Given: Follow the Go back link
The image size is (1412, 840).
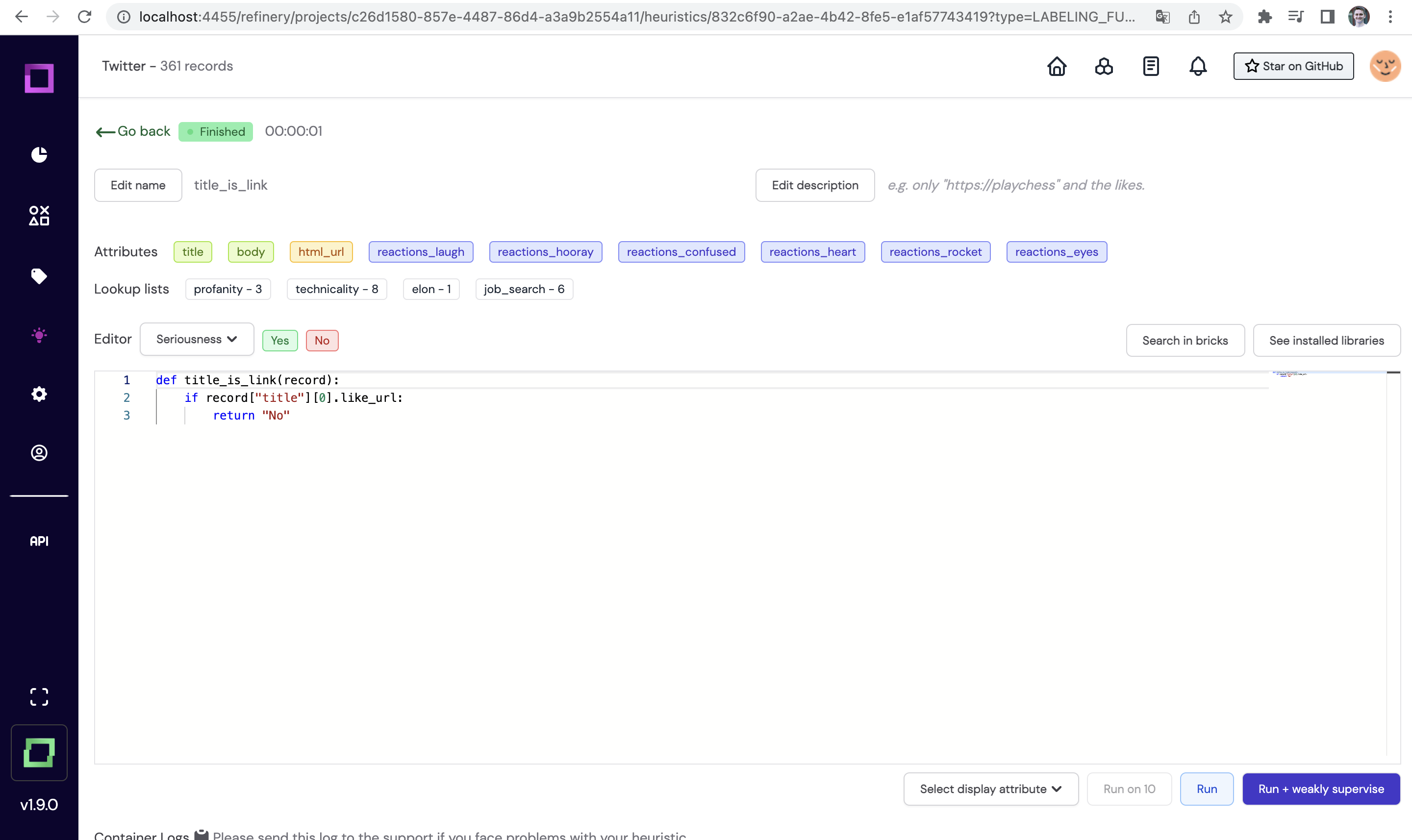Looking at the screenshot, I should pyautogui.click(x=134, y=131).
